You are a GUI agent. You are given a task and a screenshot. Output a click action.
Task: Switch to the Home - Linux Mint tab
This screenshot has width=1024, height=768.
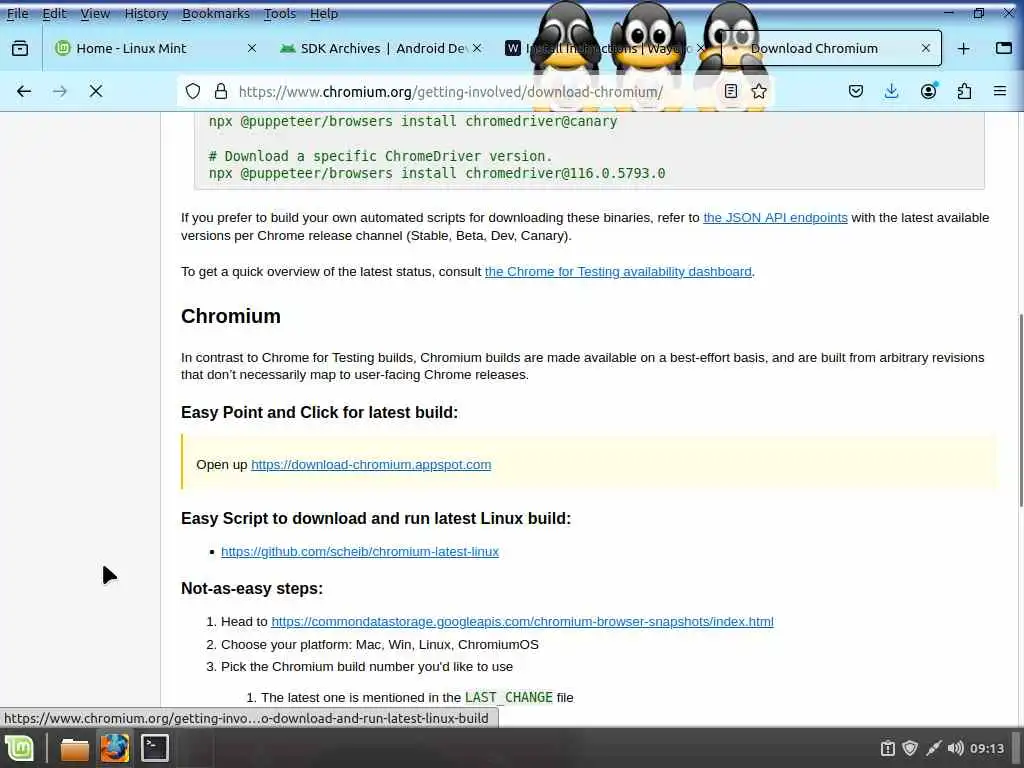click(153, 48)
